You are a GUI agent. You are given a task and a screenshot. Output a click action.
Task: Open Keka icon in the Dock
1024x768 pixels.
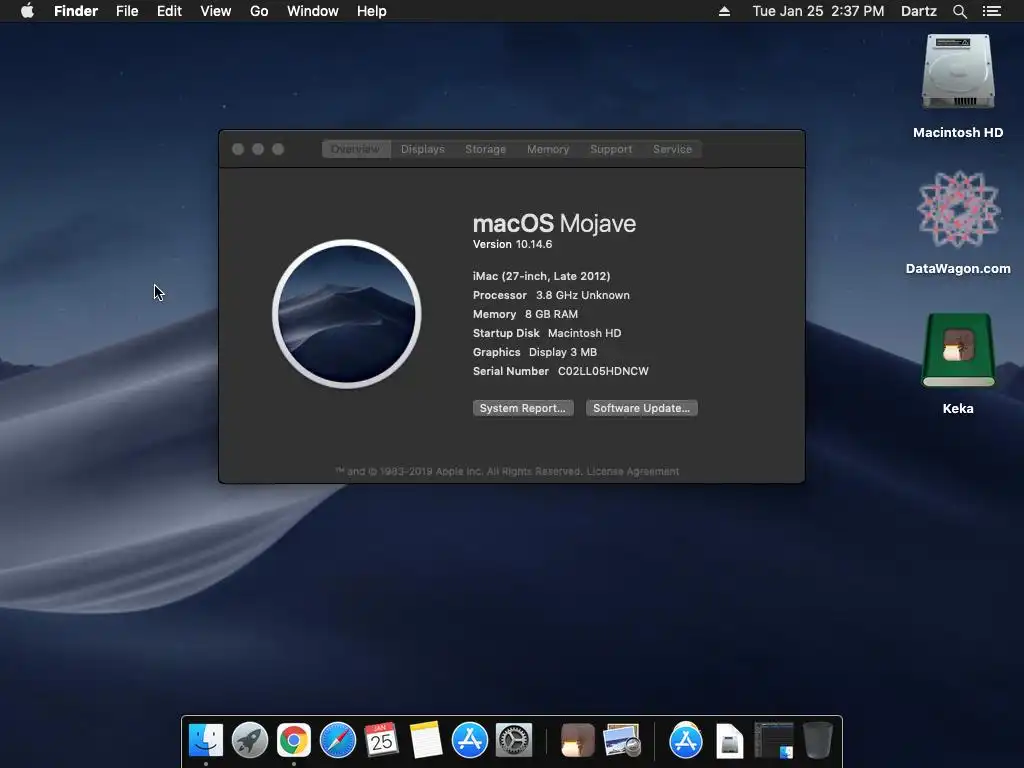pyautogui.click(x=577, y=740)
